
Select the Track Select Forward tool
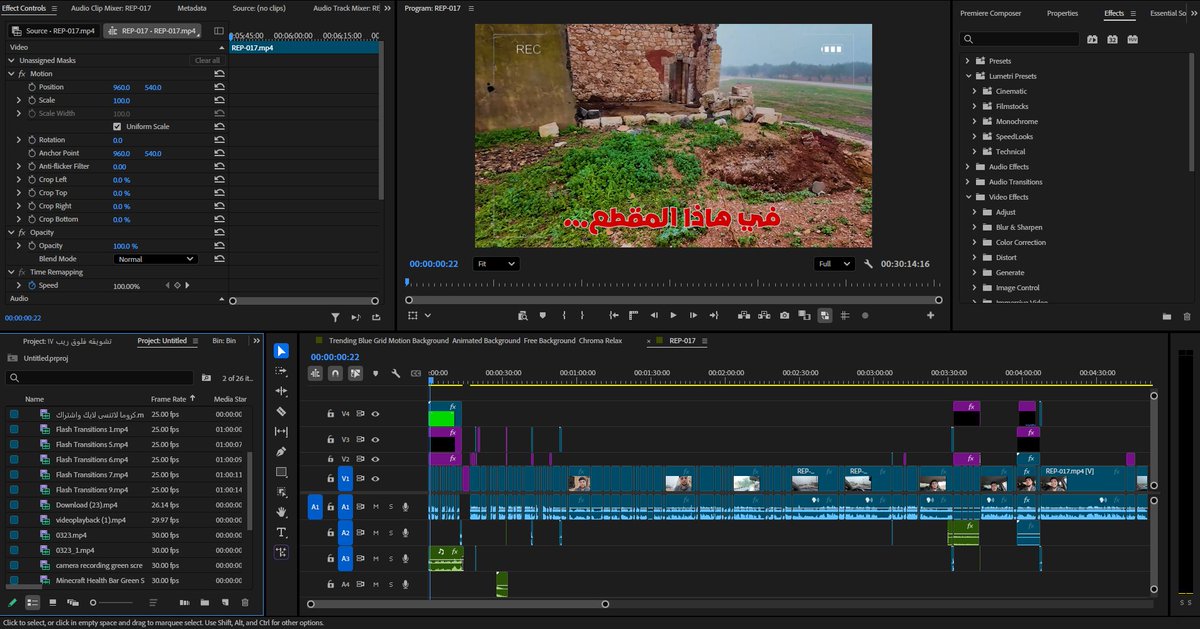coord(281,370)
